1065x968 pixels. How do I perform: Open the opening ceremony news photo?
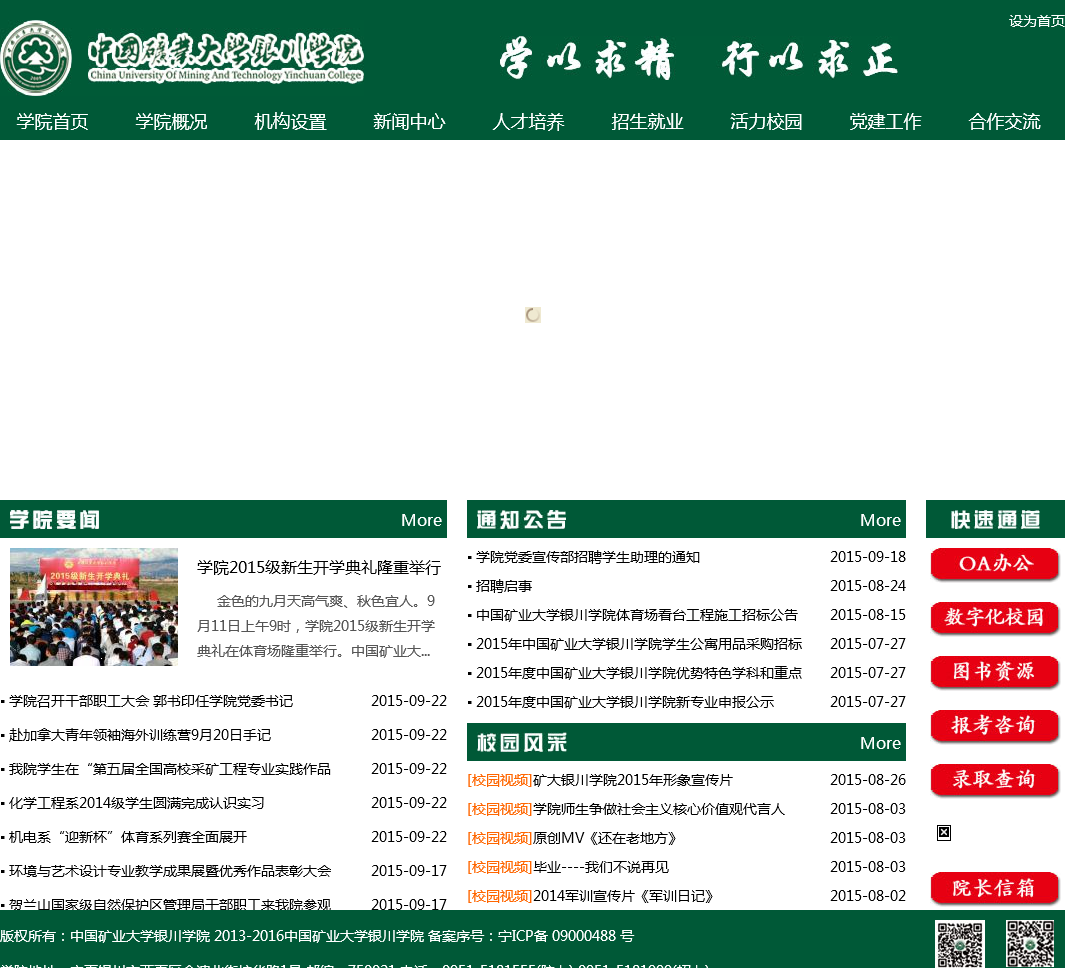coord(94,607)
